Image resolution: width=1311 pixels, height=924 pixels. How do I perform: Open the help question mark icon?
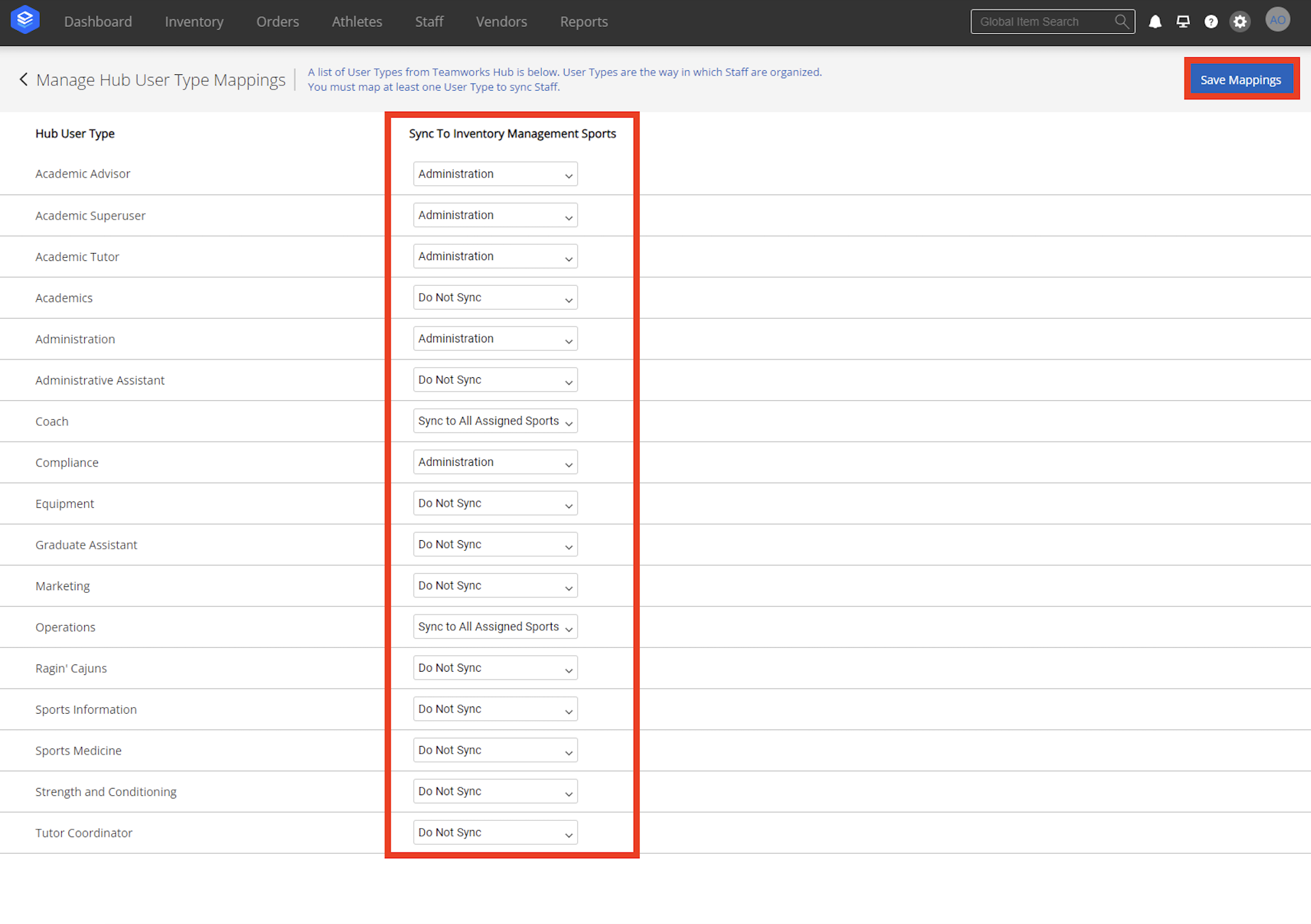click(1211, 21)
